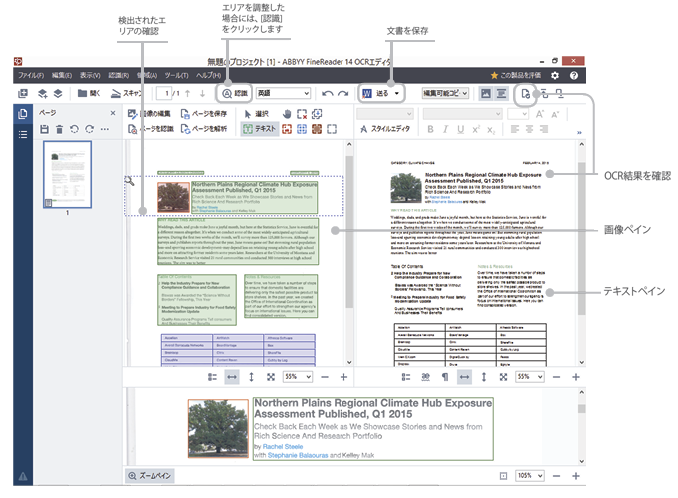
Task: Toggle the ズームペイン button
Action: (x=152, y=476)
